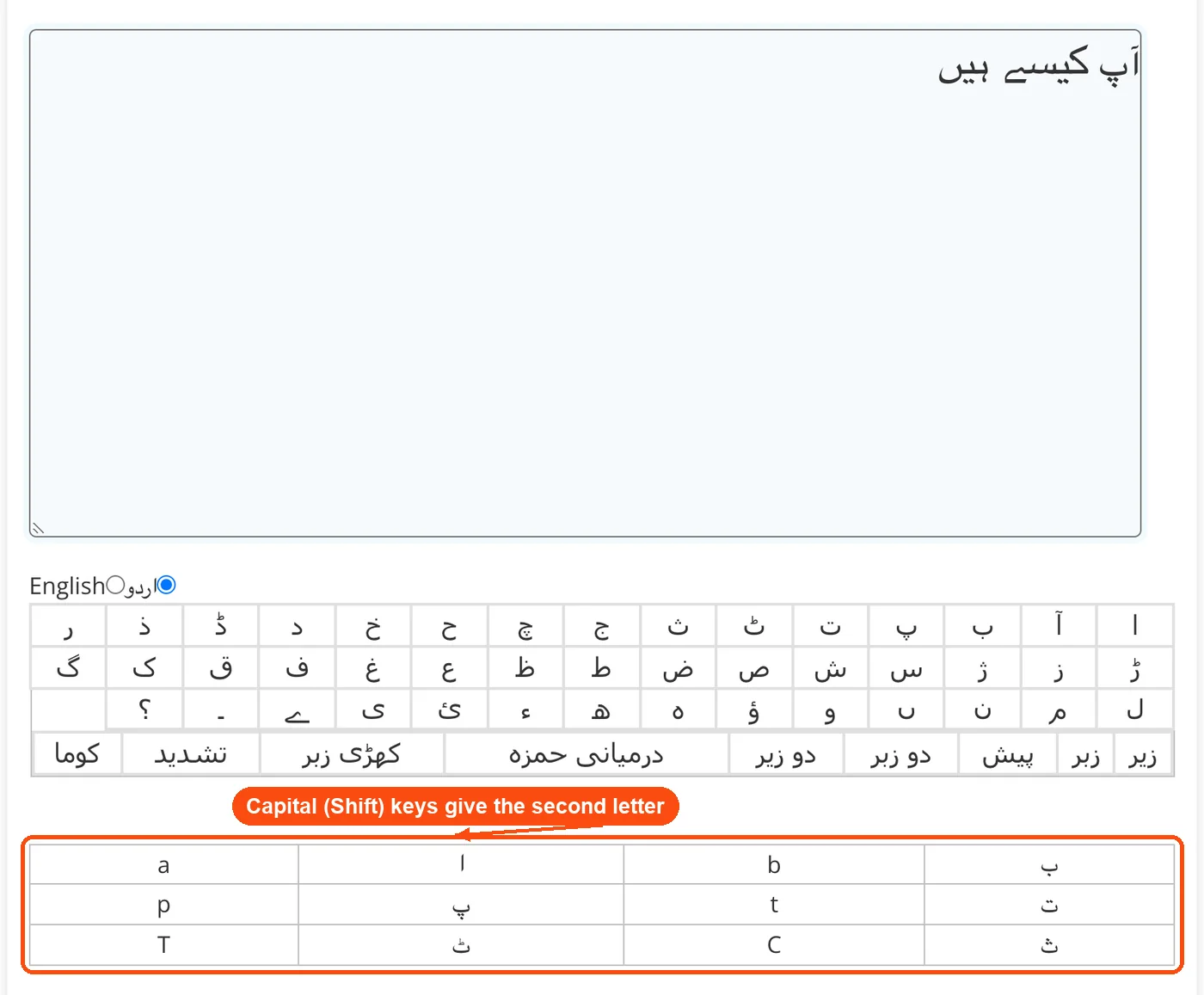Screen dimensions: 1204x995
Task: Tap the ٹ key on the keyboard
Action: coord(754,626)
